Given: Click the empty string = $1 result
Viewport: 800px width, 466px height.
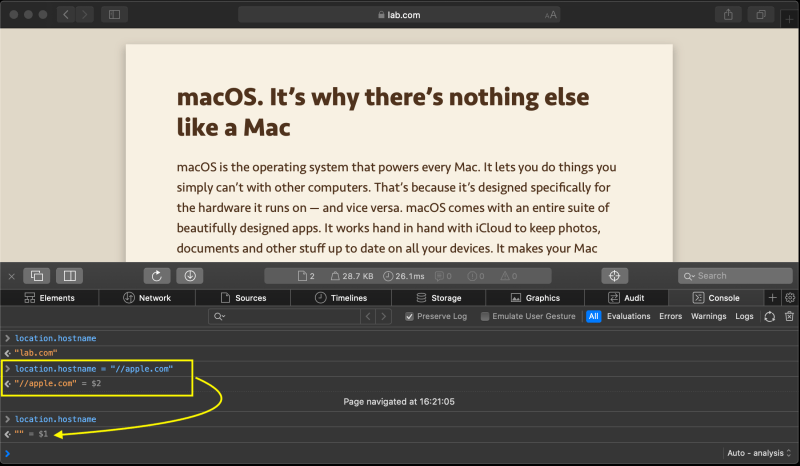Looking at the screenshot, I should (31, 434).
